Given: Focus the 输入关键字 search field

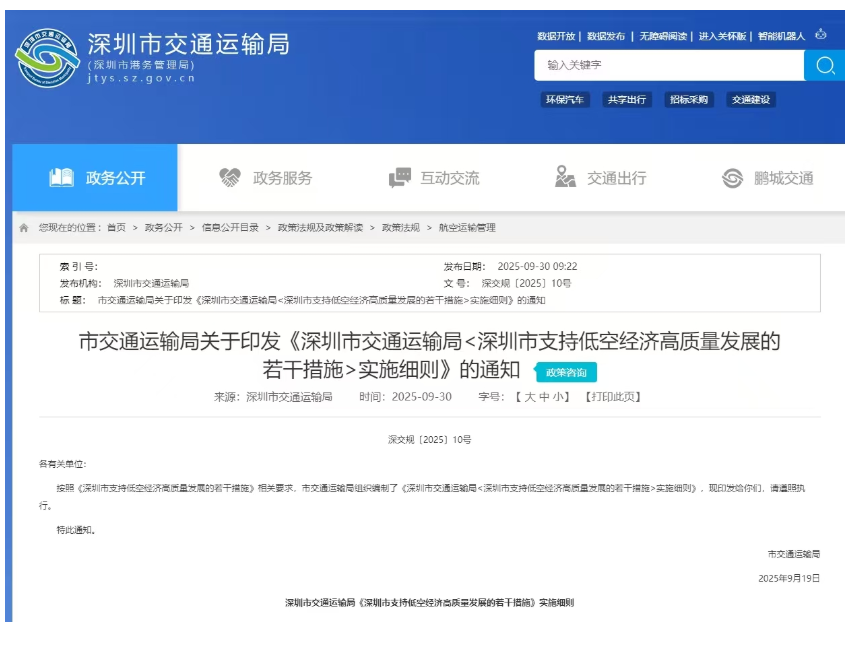Looking at the screenshot, I should coord(668,66).
